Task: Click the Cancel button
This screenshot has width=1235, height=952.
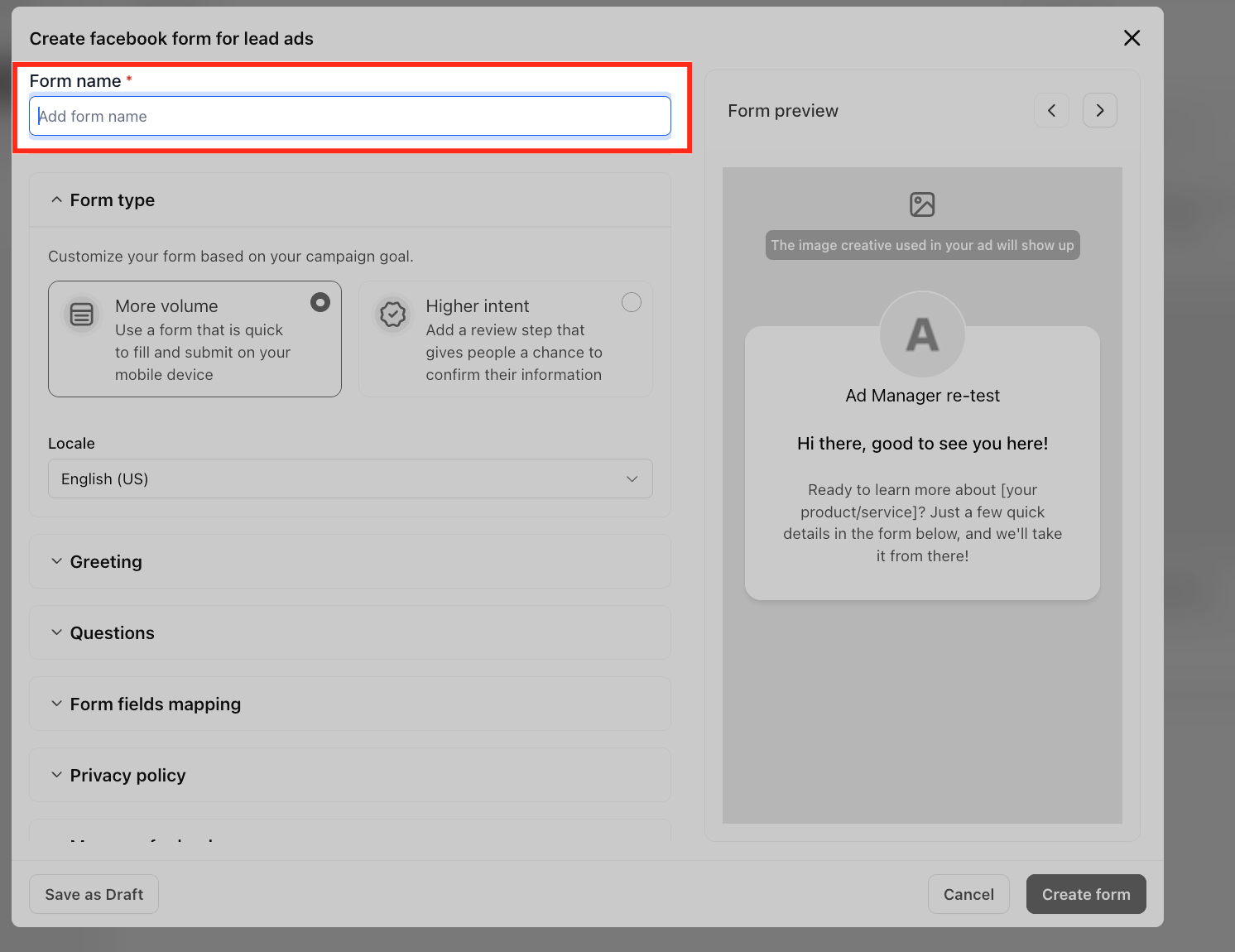Action: click(968, 894)
